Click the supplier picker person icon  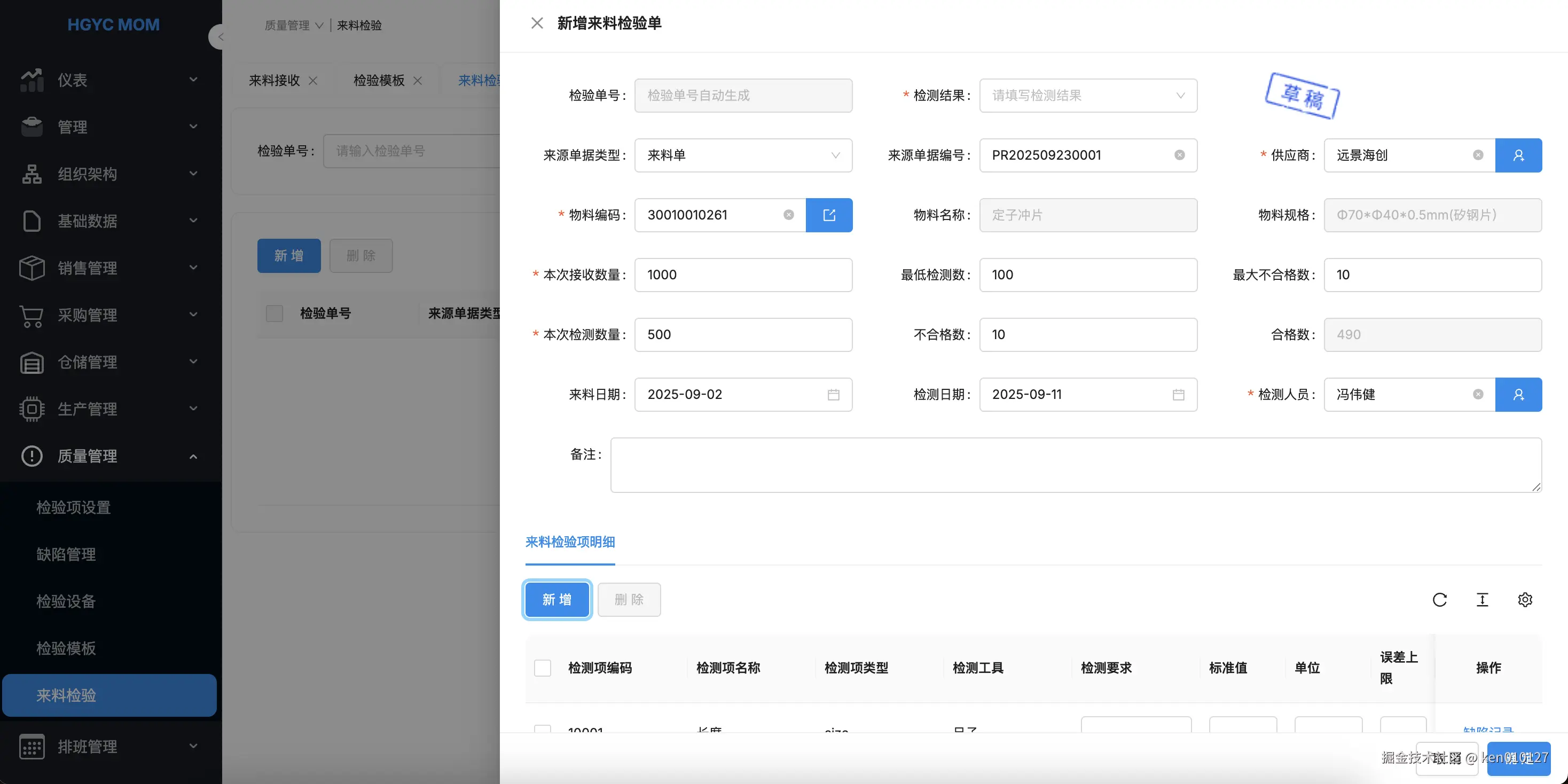[1518, 155]
